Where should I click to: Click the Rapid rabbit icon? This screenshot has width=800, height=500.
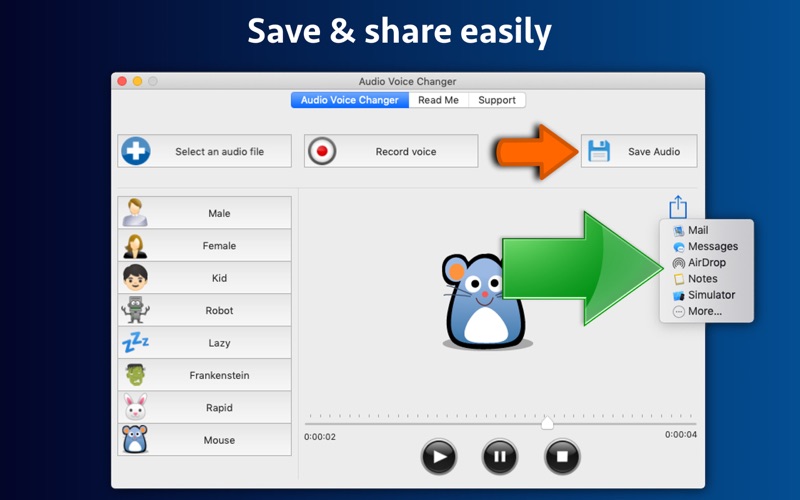(x=135, y=407)
